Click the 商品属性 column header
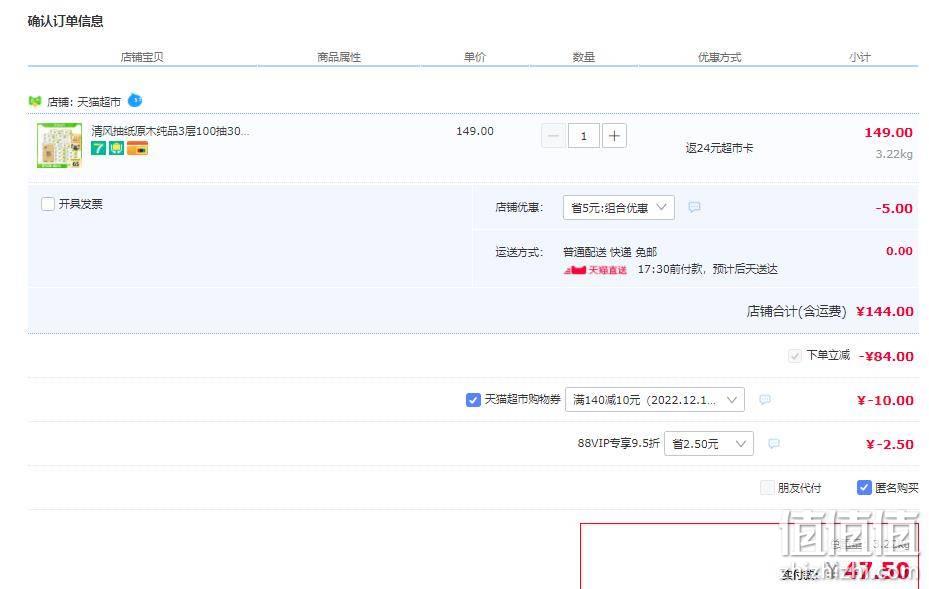 tap(339, 57)
